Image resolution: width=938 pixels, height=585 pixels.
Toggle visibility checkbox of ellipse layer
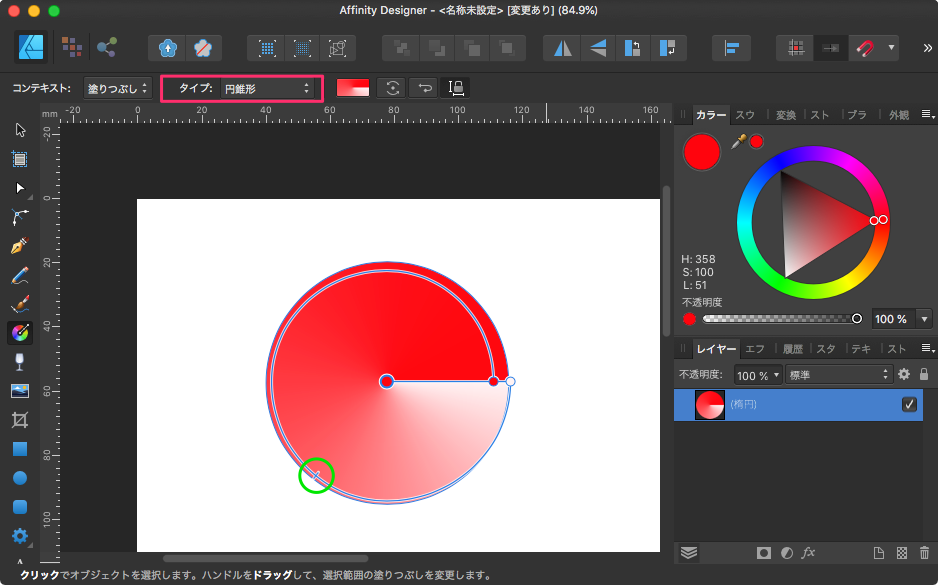point(909,404)
